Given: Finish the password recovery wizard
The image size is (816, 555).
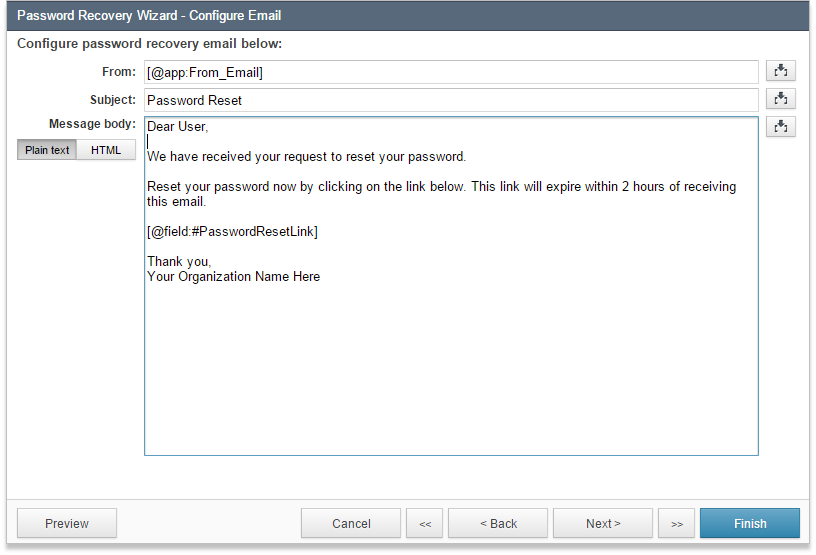Looking at the screenshot, I should click(x=750, y=523).
